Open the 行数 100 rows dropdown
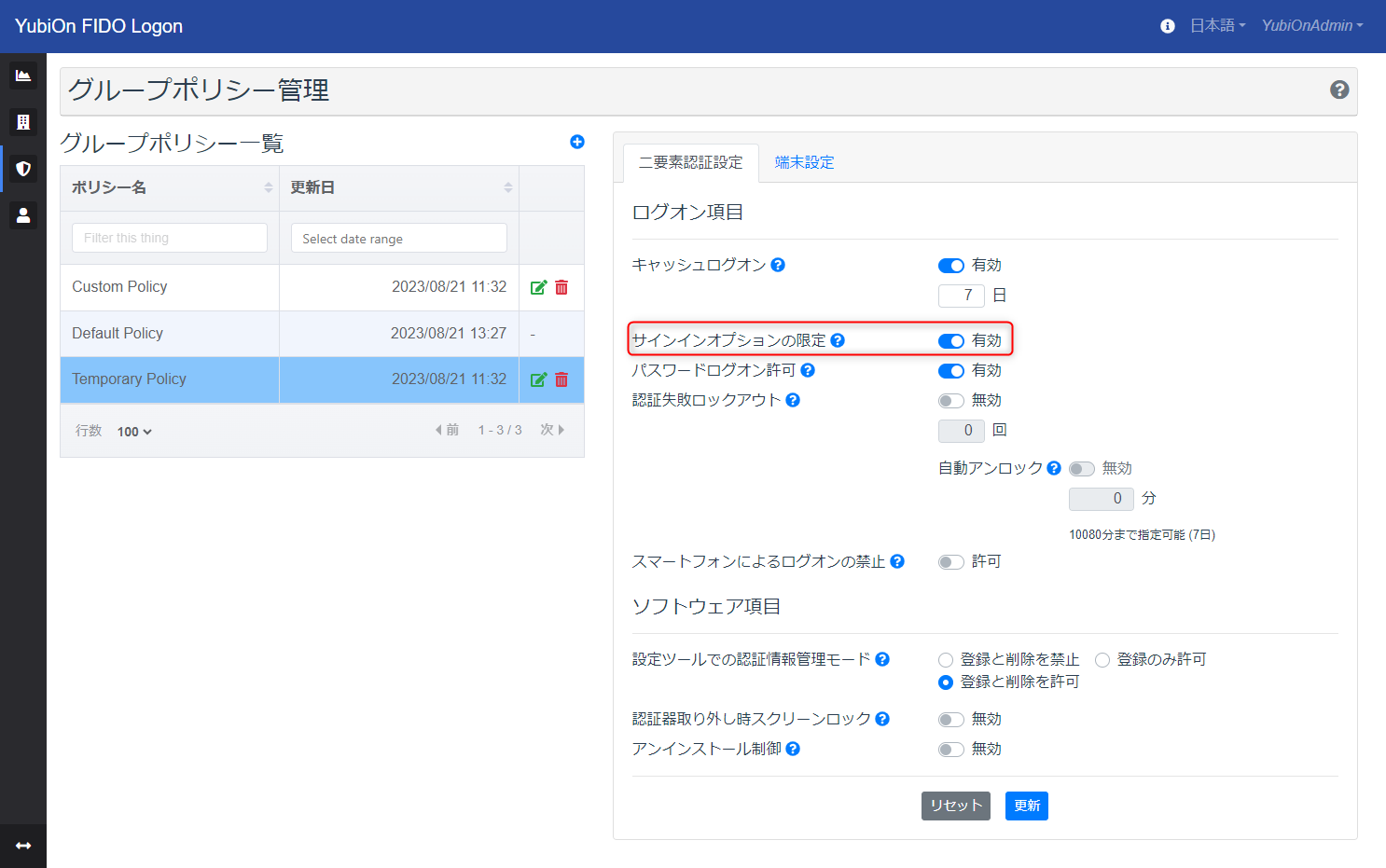1386x868 pixels. click(134, 432)
